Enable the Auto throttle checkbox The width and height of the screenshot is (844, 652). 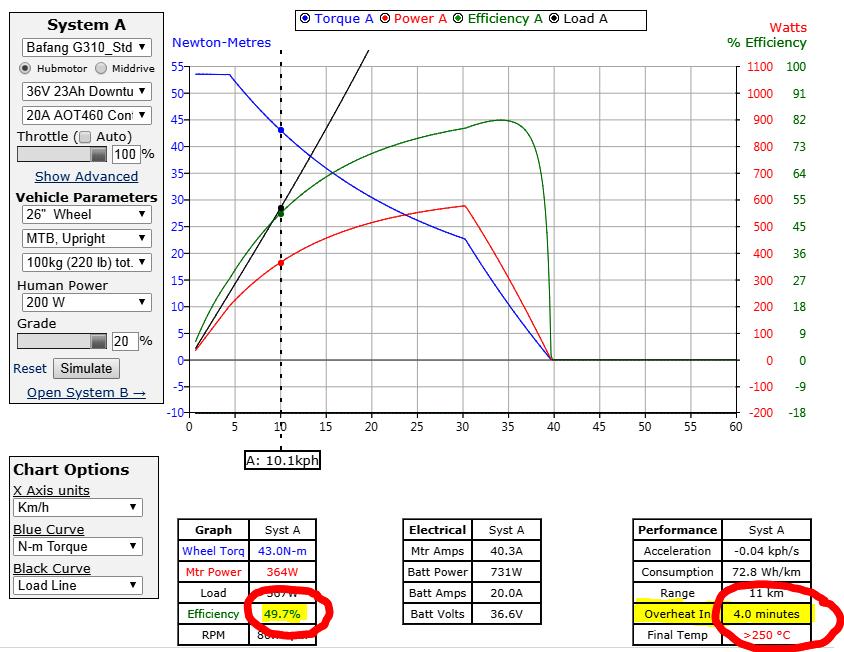[85, 137]
